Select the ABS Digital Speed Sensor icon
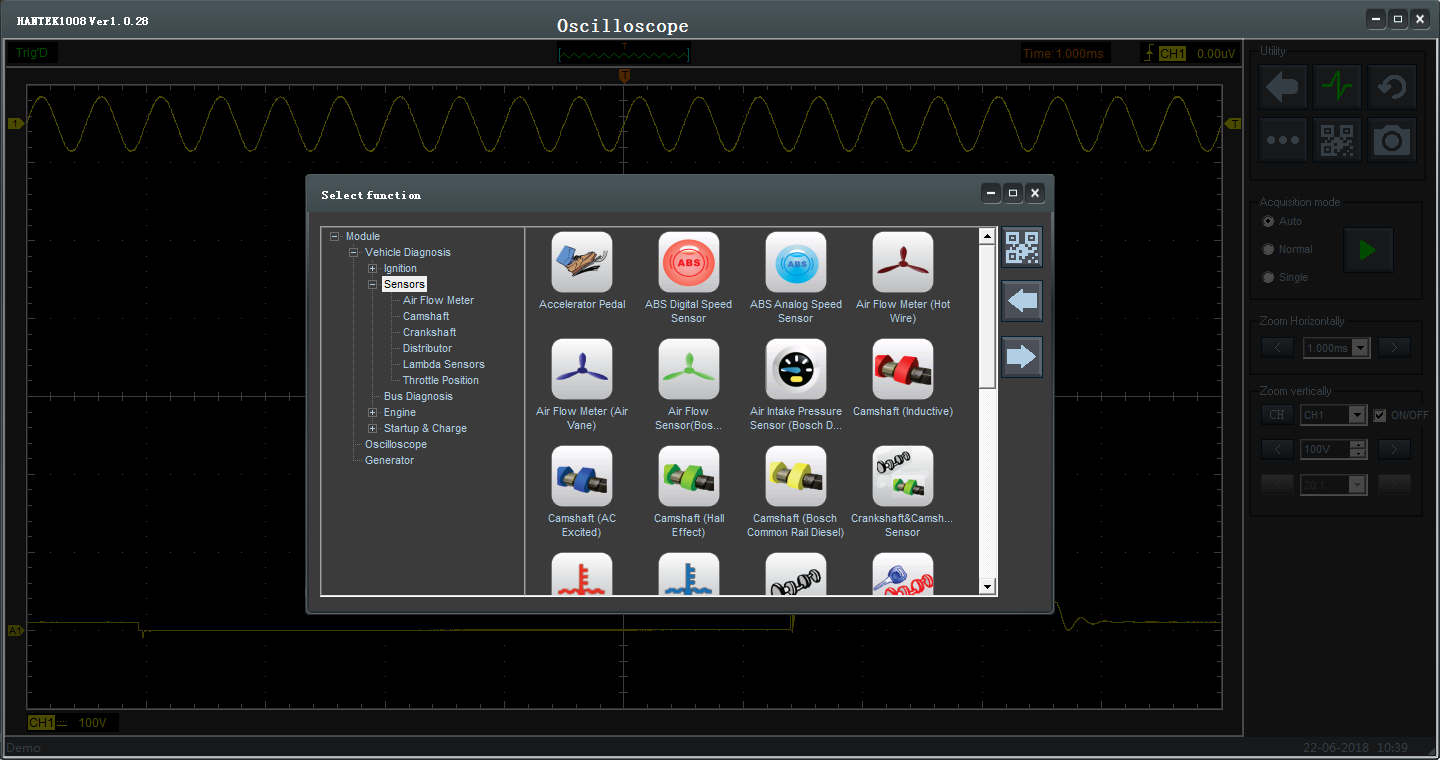Viewport: 1440px width, 760px height. pyautogui.click(x=688, y=263)
